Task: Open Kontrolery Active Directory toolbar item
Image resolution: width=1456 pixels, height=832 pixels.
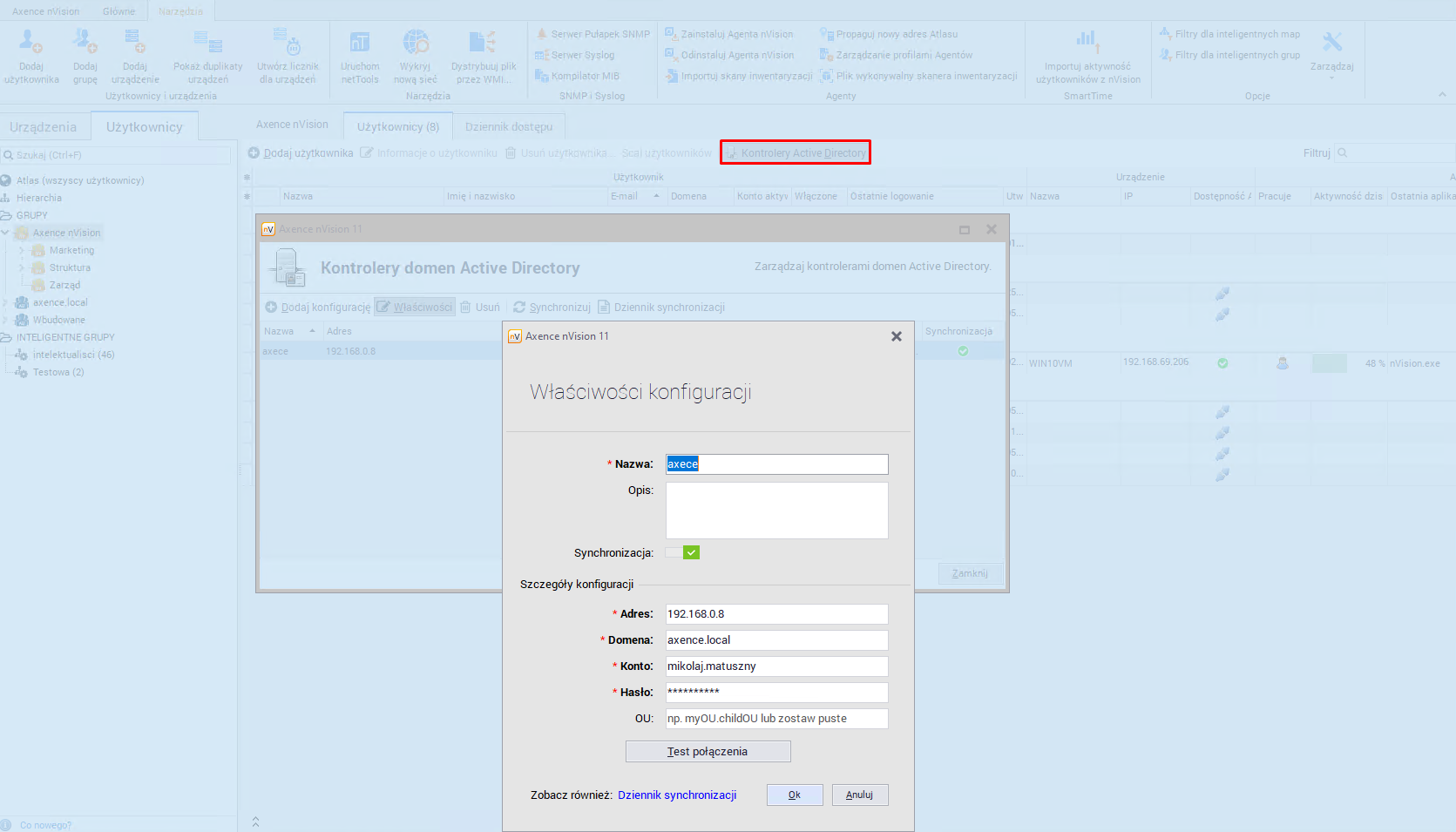Action: [796, 153]
